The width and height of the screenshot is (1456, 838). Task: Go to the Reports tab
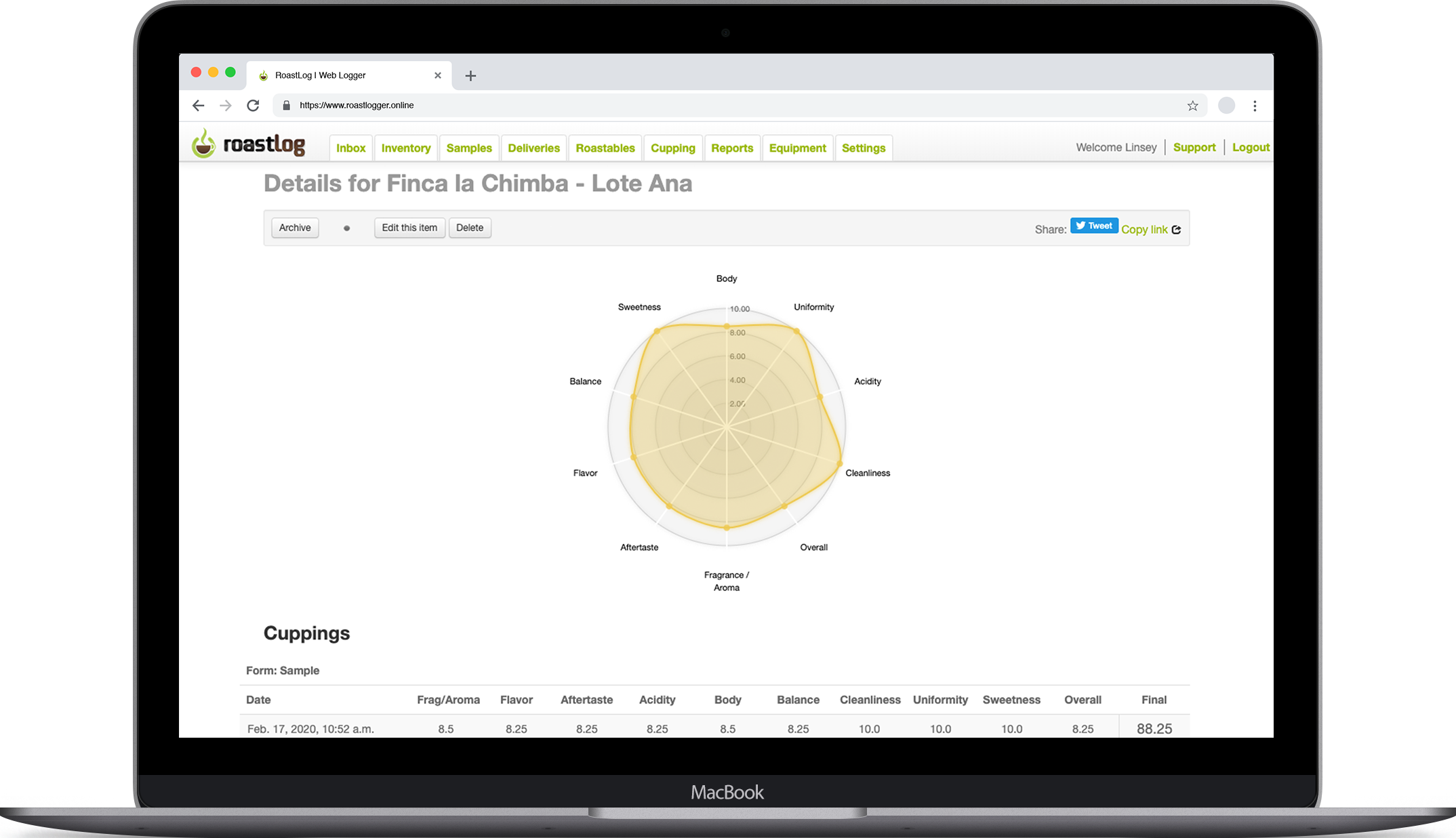pos(731,148)
